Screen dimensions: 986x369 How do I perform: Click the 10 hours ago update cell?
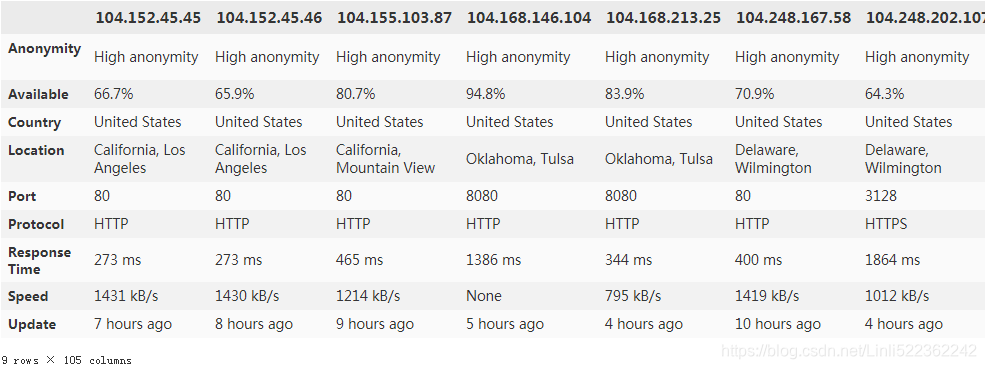tap(778, 324)
